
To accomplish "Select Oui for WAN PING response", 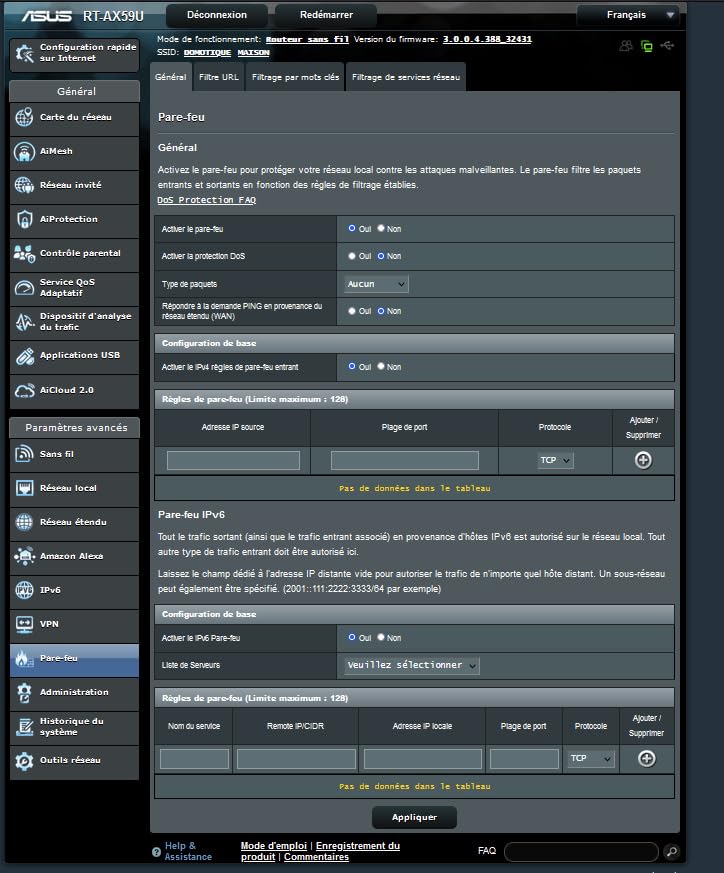I will tap(352, 311).
